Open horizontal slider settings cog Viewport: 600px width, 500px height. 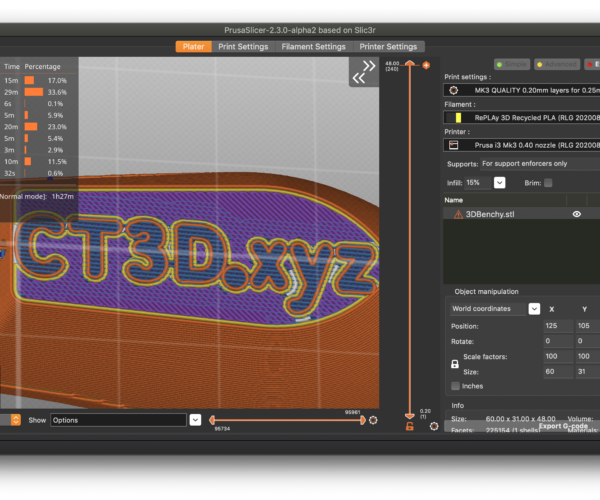pos(373,420)
